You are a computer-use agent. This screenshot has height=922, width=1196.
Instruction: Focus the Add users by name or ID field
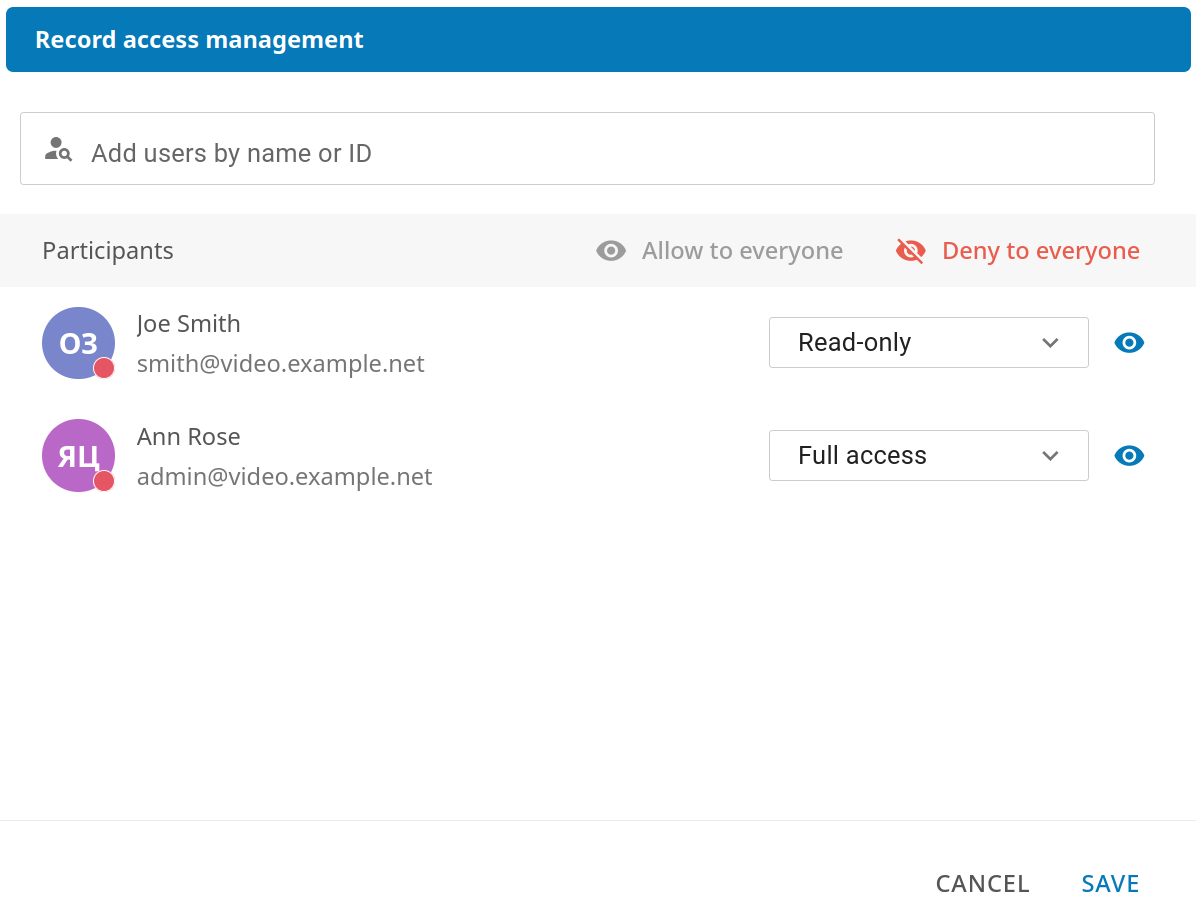tap(600, 153)
